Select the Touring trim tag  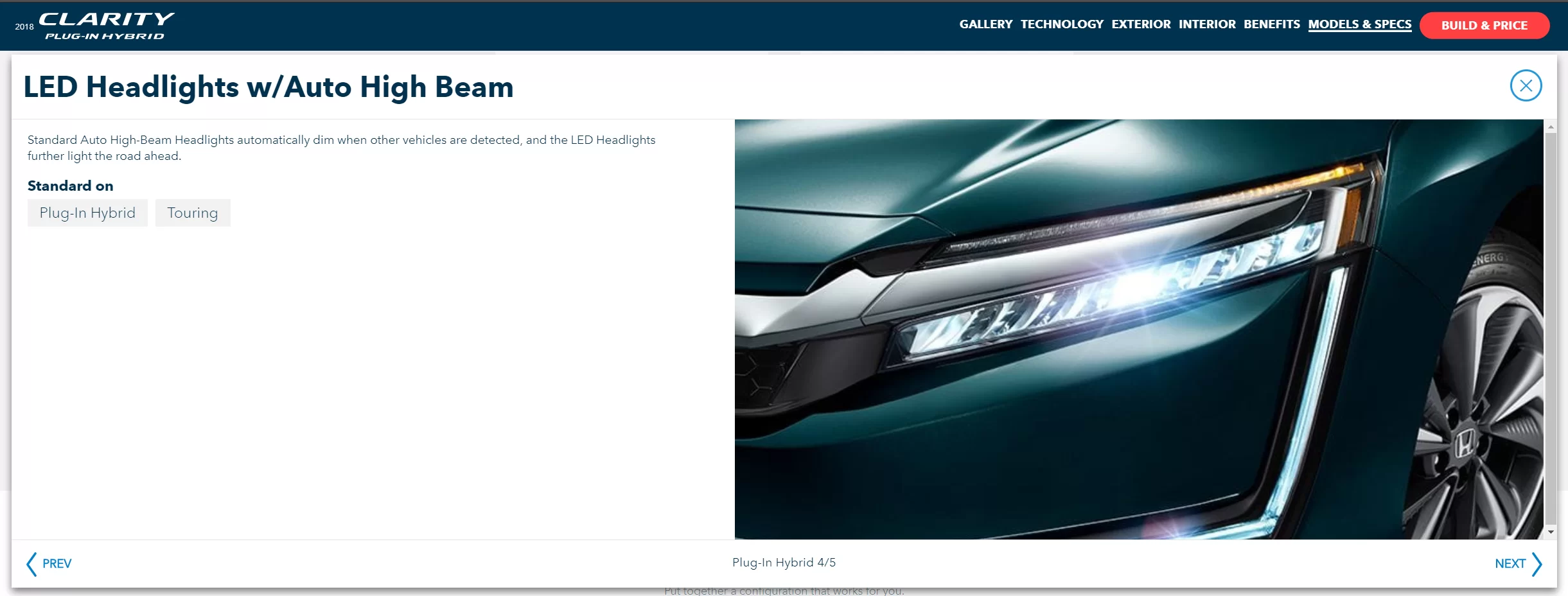[193, 213]
